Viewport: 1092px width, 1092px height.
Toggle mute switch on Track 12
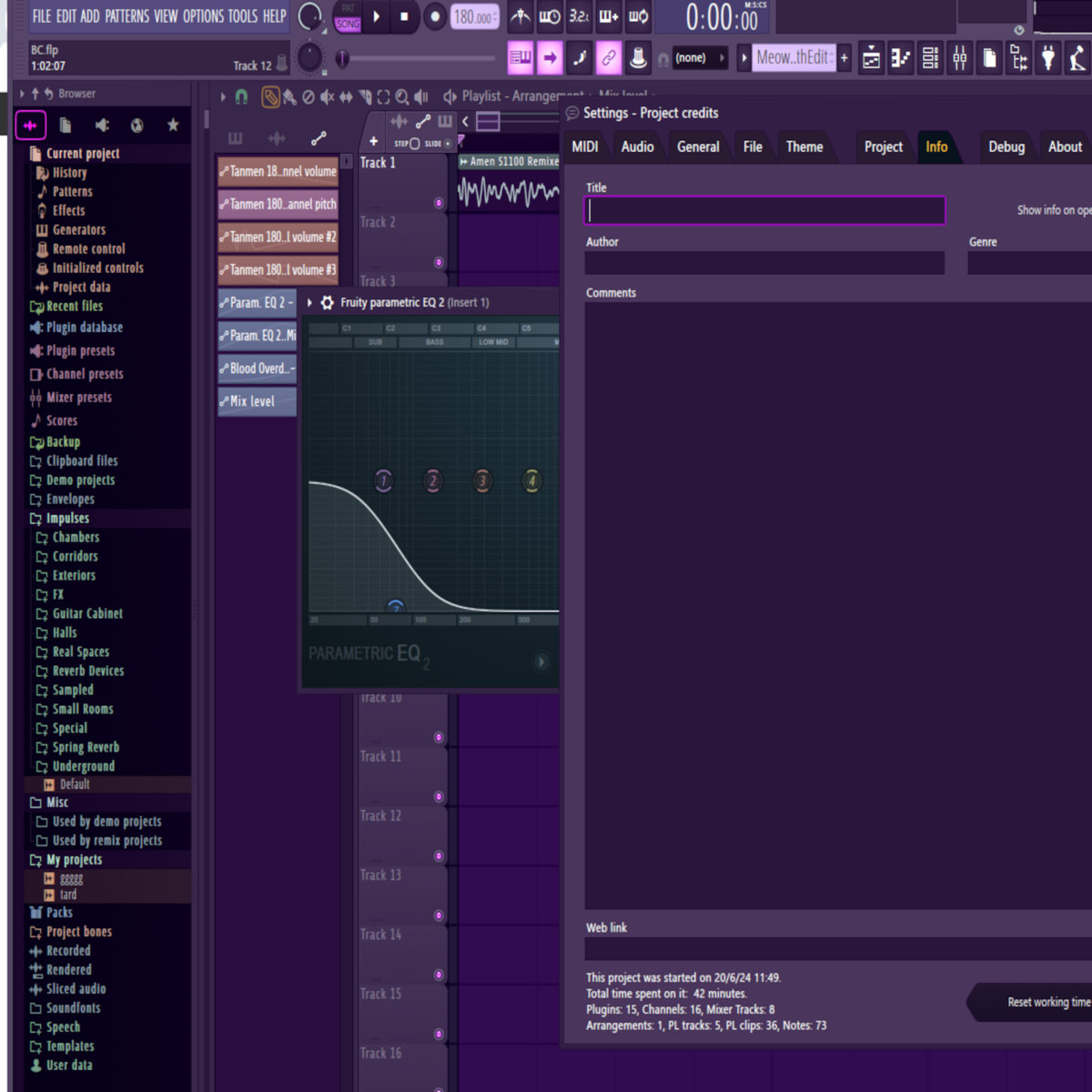pyautogui.click(x=439, y=856)
